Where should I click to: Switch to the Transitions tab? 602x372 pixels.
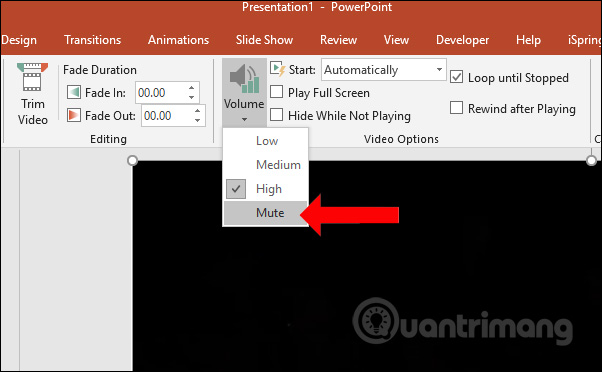tap(93, 40)
